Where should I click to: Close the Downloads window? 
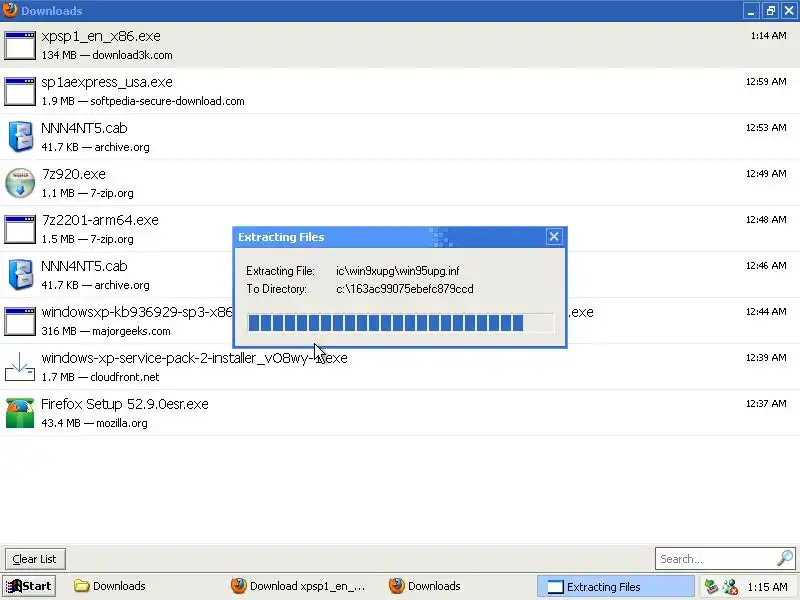tap(789, 10)
